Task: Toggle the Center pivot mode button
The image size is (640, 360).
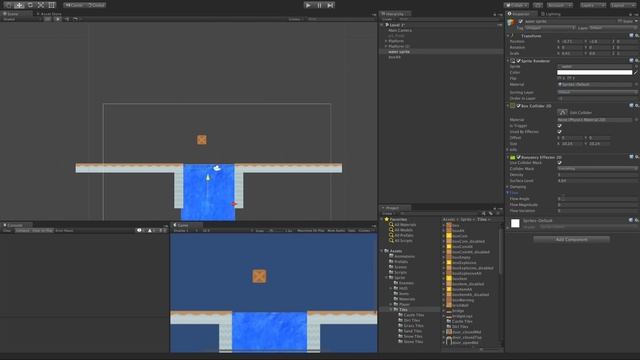Action: point(74,5)
